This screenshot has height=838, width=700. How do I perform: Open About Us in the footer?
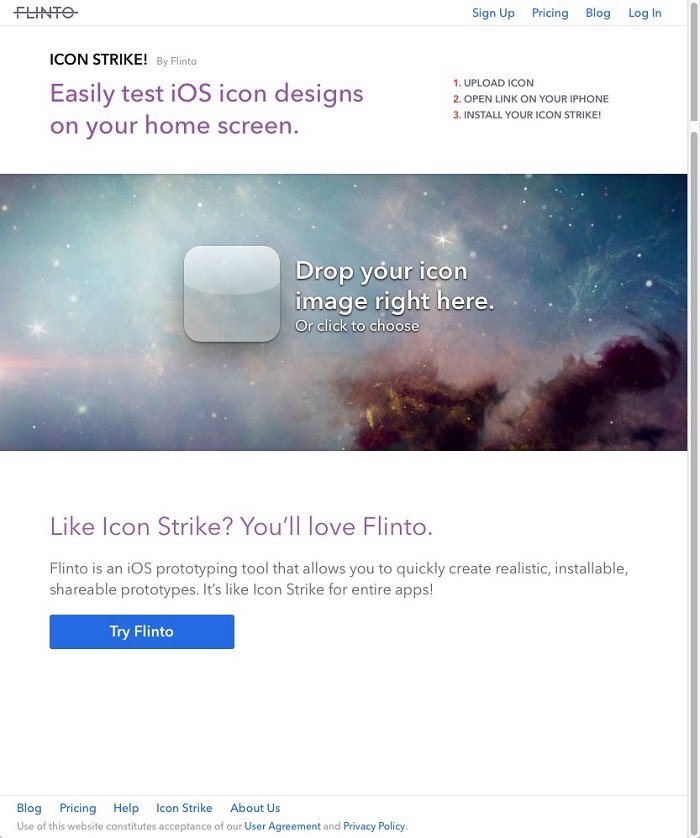tap(255, 808)
